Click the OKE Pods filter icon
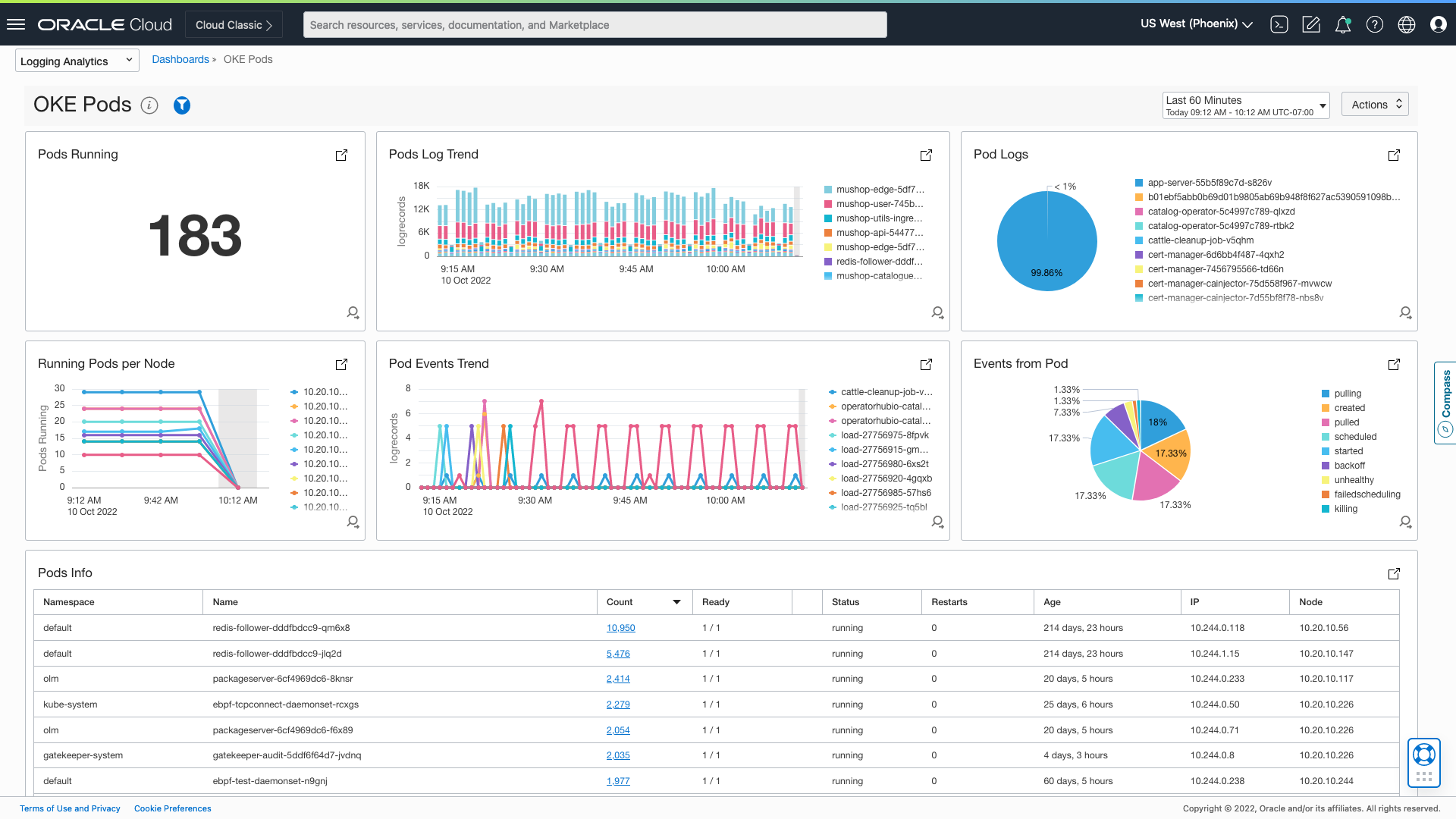Viewport: 1456px width, 819px height. point(182,105)
